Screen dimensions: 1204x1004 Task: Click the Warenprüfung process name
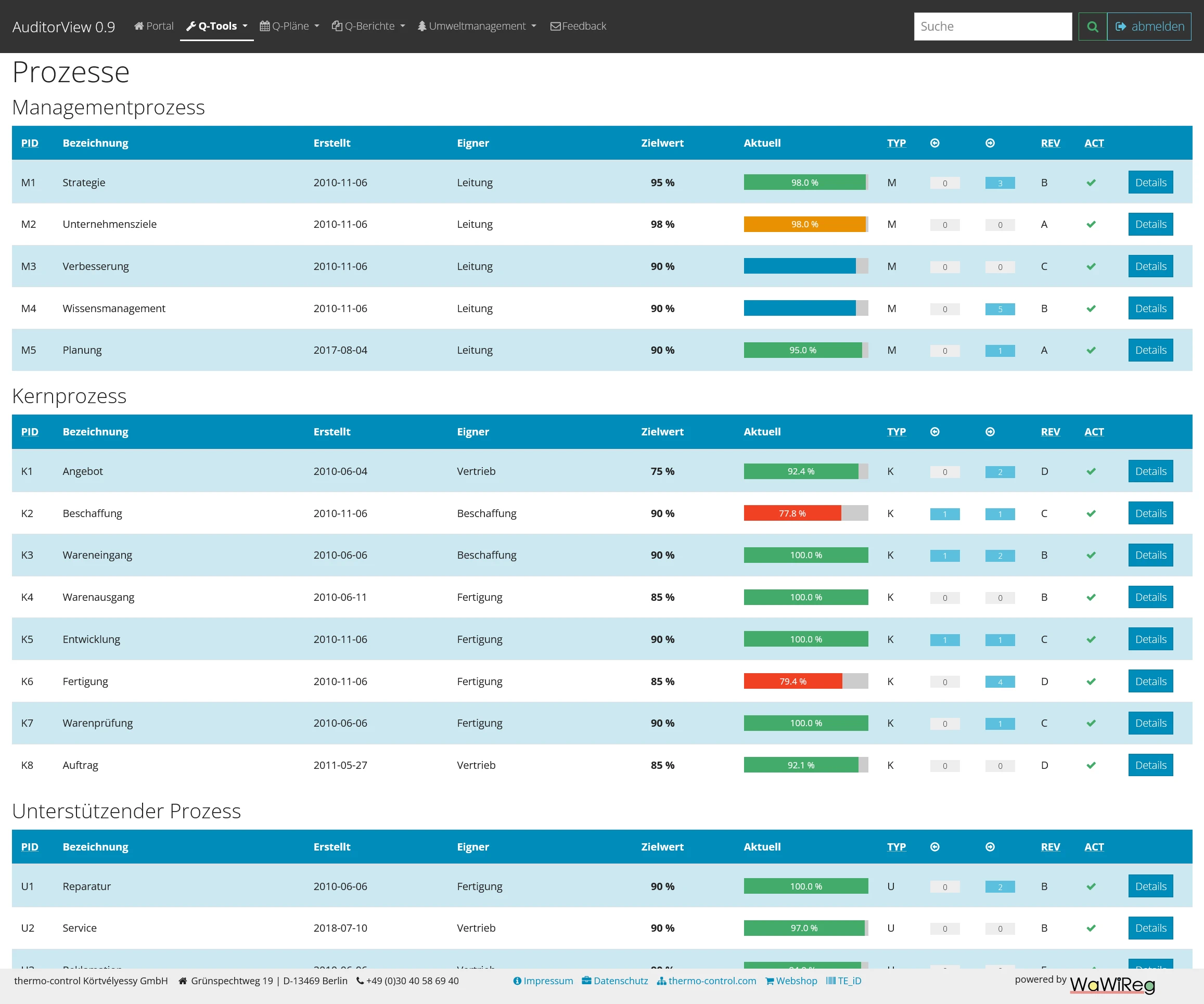pyautogui.click(x=97, y=723)
